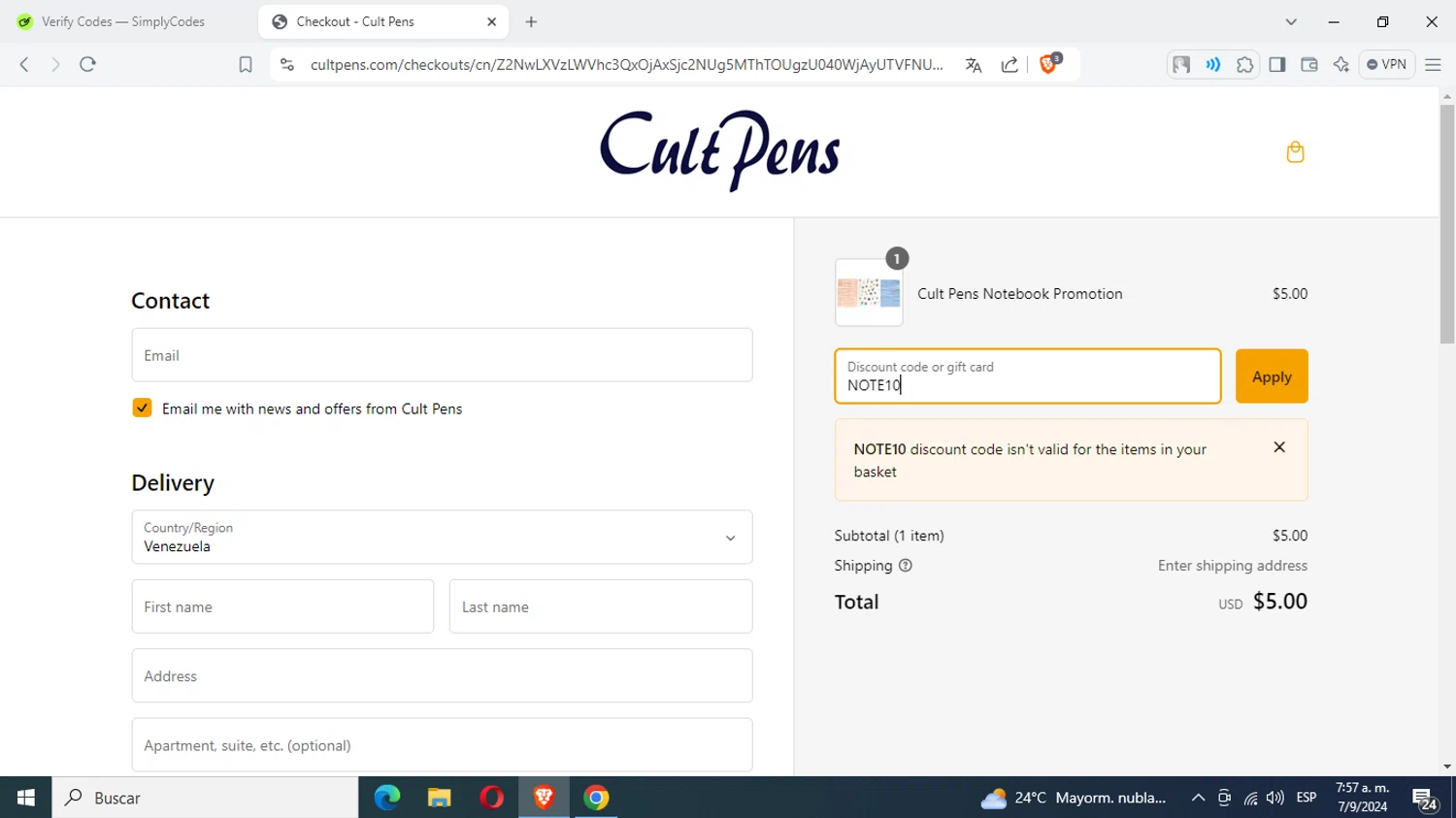This screenshot has width=1456, height=818.
Task: Open the Country/Region dropdown
Action: pos(442,537)
